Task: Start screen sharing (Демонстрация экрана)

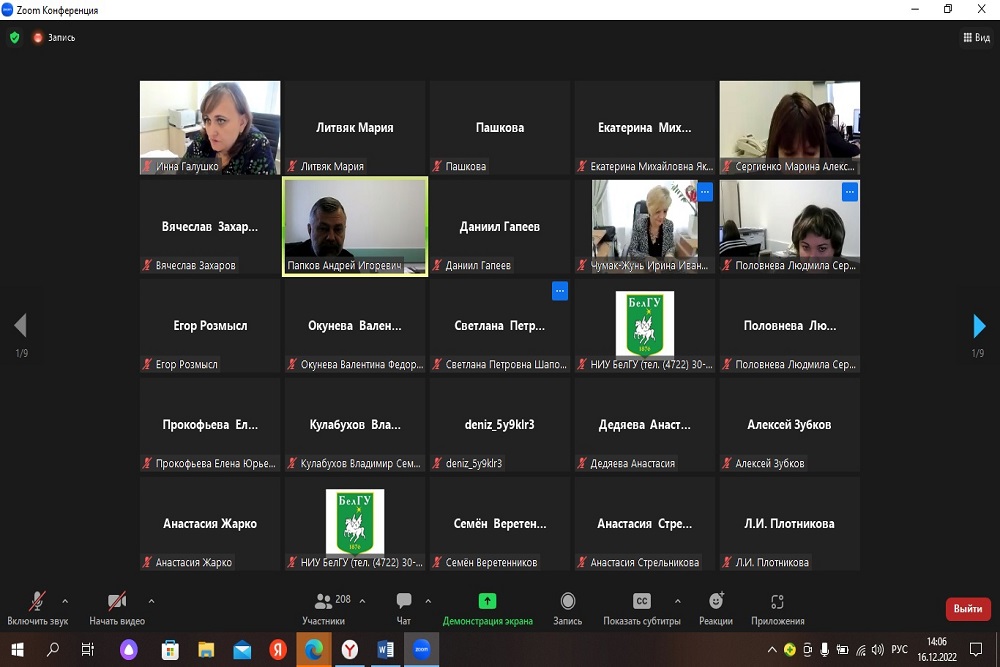Action: tap(487, 607)
